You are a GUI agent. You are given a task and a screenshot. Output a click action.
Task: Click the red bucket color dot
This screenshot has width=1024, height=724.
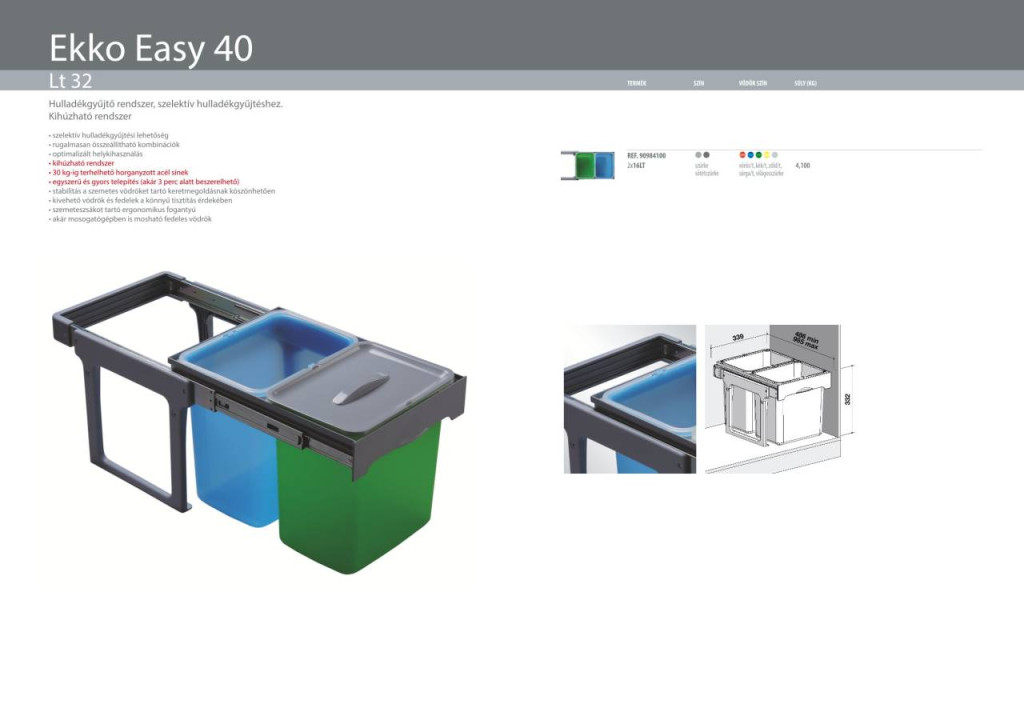(x=742, y=155)
